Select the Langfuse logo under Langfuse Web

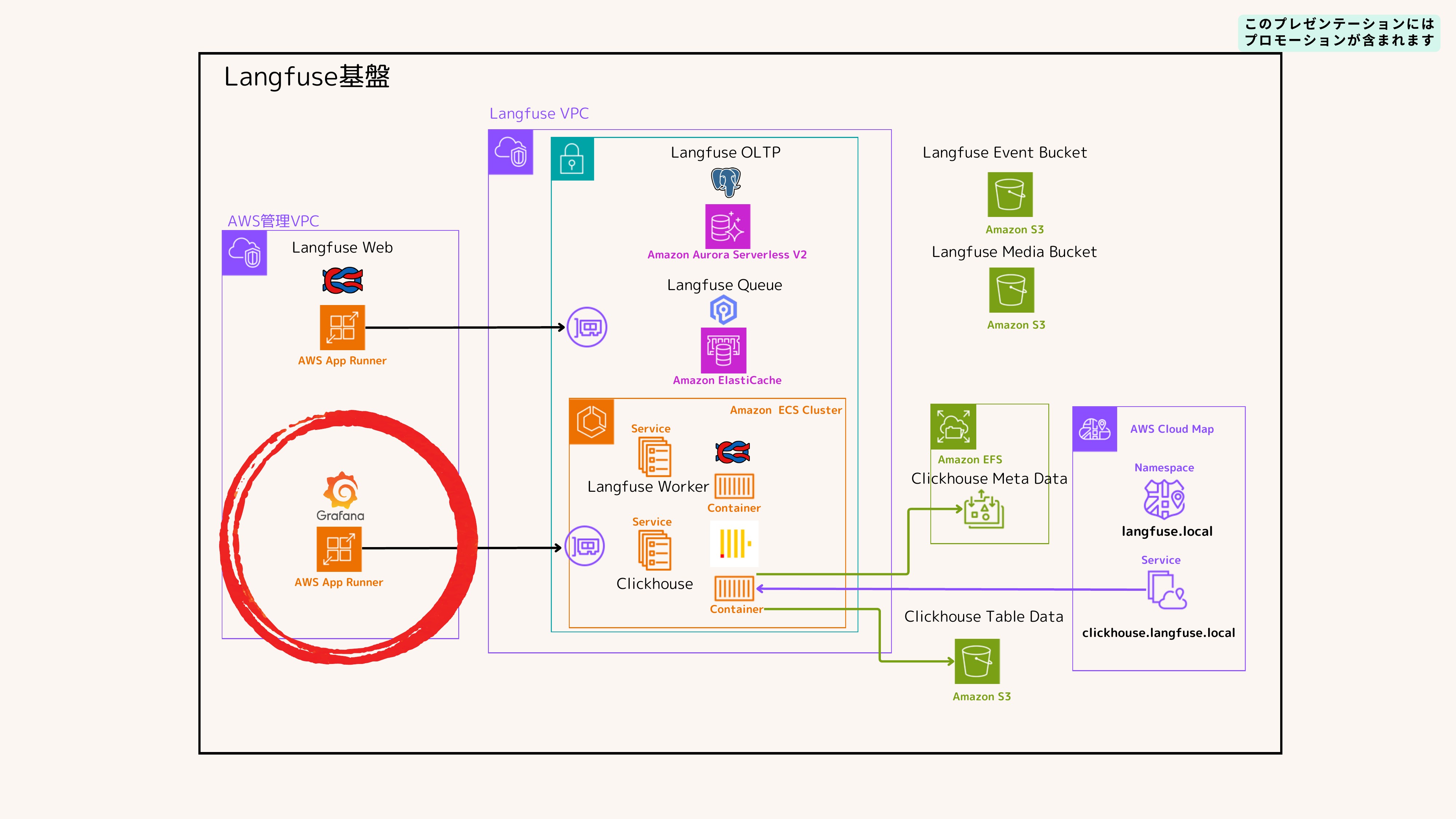(343, 281)
